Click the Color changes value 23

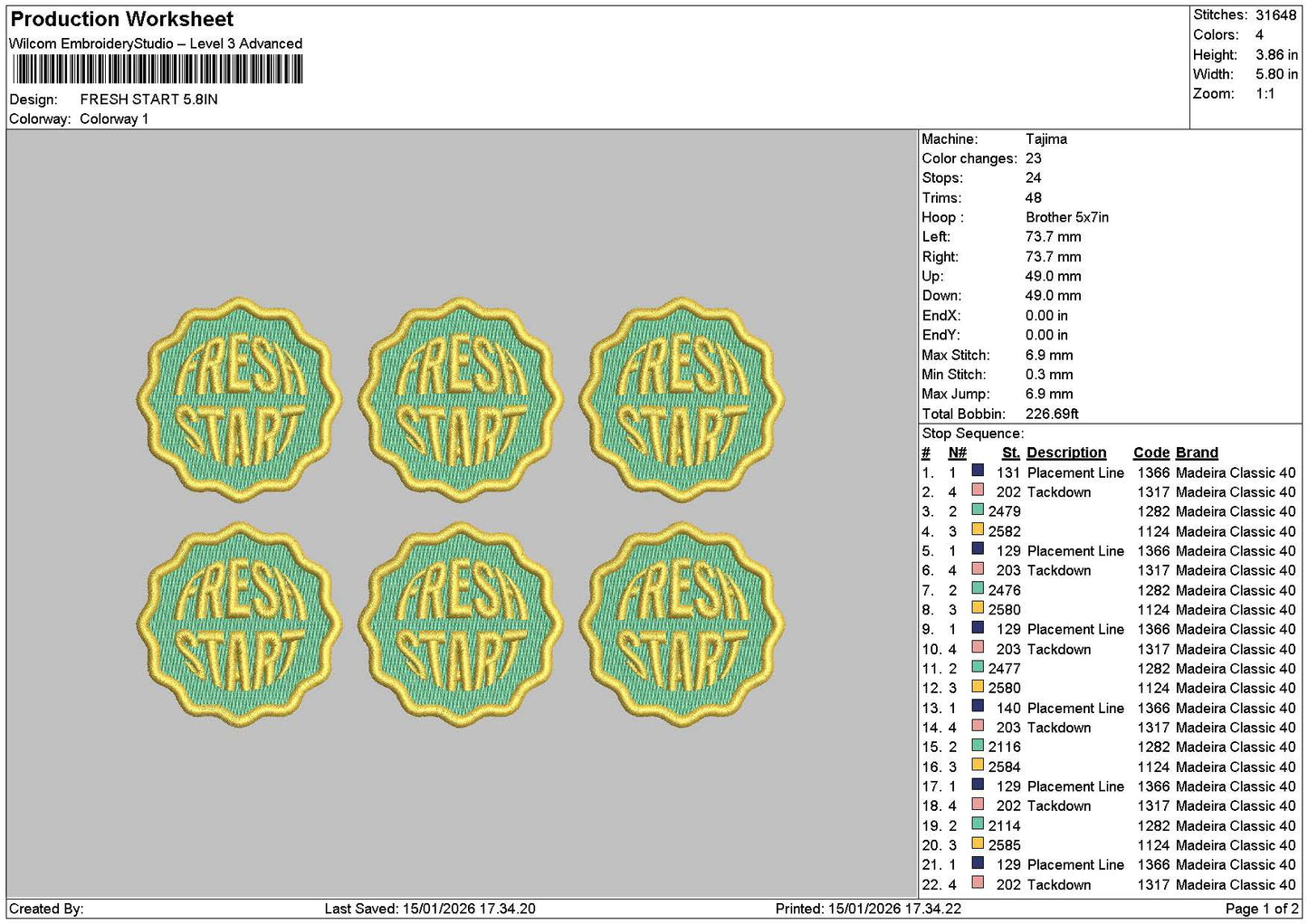tap(1034, 158)
